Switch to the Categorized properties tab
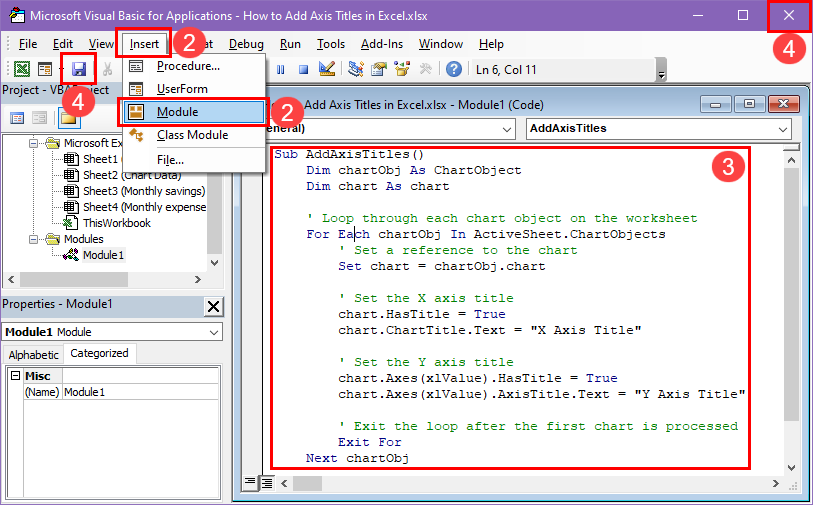 click(99, 353)
